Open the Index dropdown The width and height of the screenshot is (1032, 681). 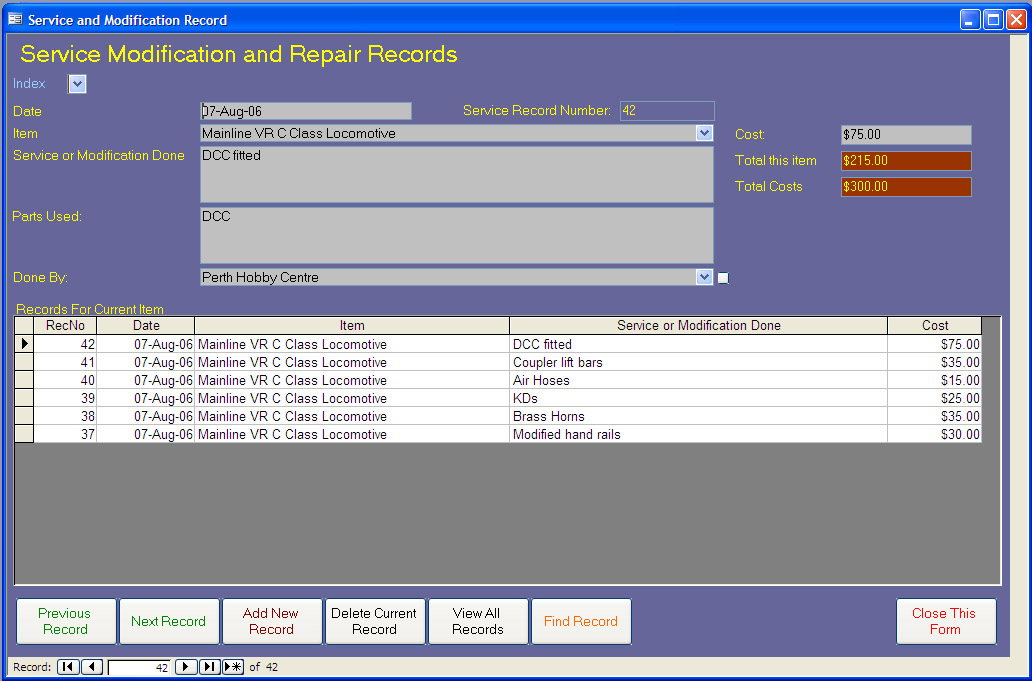[x=77, y=84]
